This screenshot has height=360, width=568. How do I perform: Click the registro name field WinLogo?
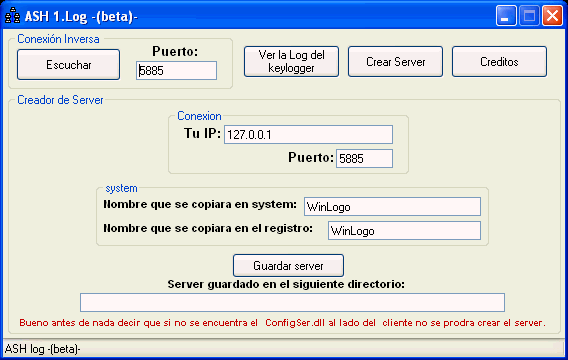coord(405,231)
